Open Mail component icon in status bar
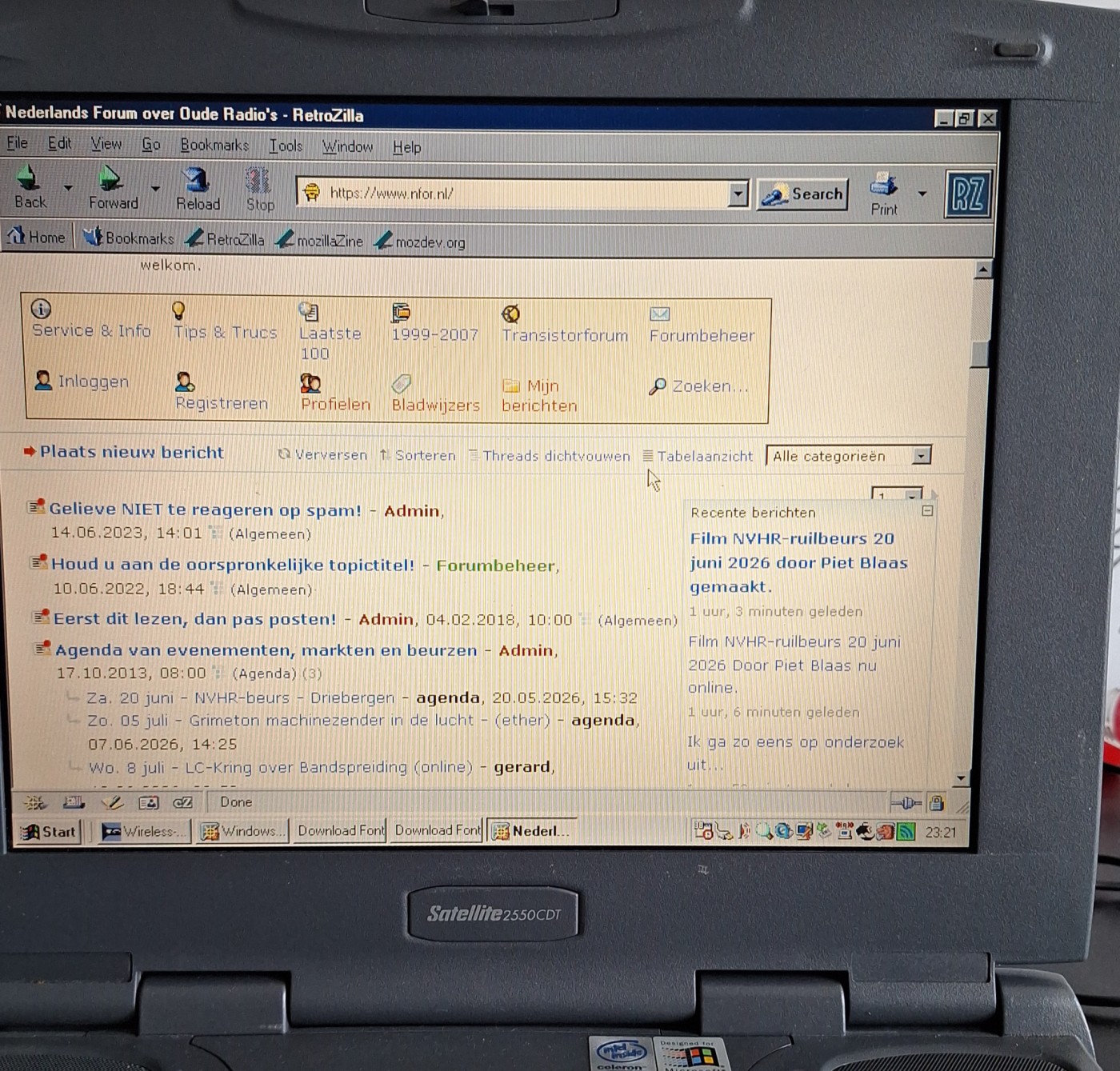Viewport: 1120px width, 1071px height. point(74,802)
